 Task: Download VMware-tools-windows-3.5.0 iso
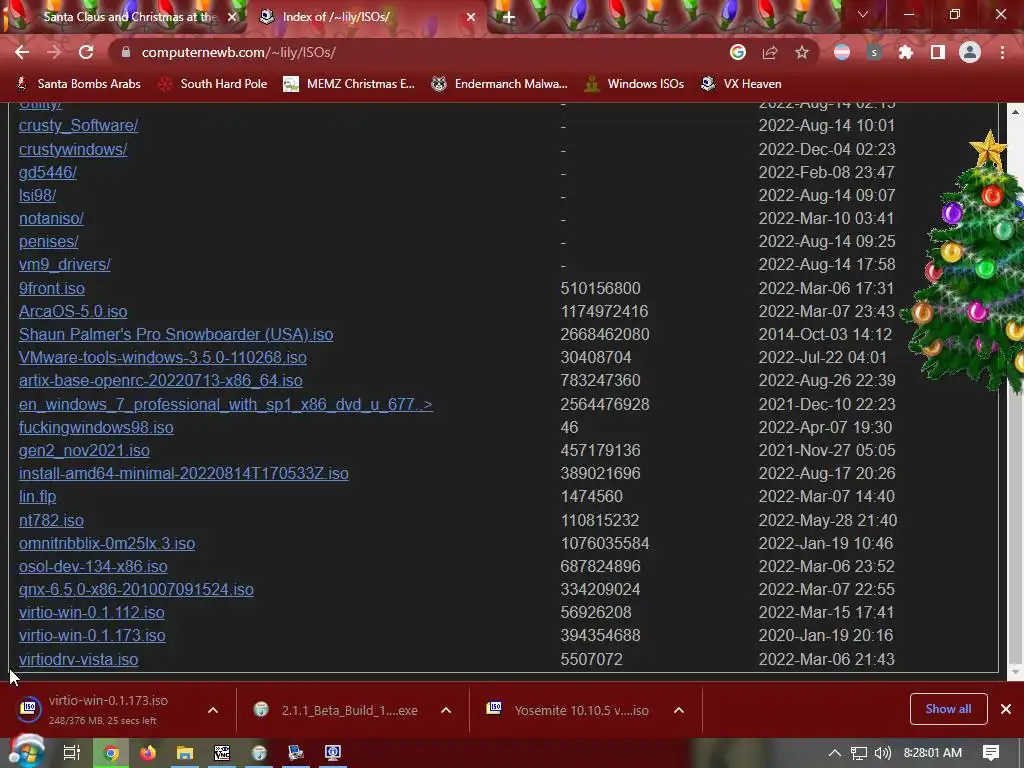pos(163,357)
